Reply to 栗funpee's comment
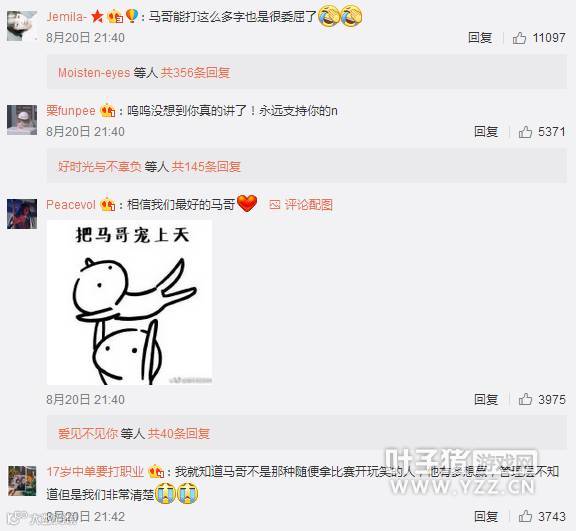Image resolution: width=576 pixels, height=531 pixels. click(x=486, y=131)
